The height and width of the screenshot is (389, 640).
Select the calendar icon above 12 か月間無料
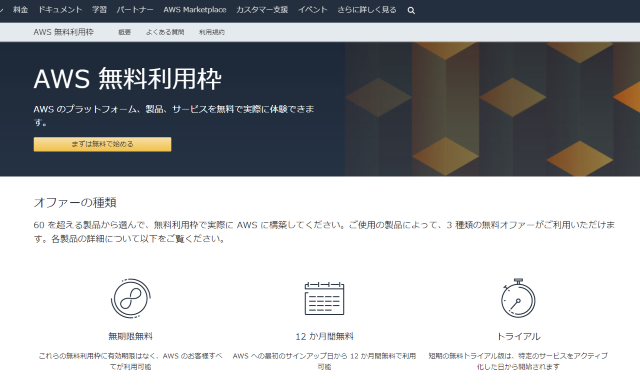click(324, 298)
